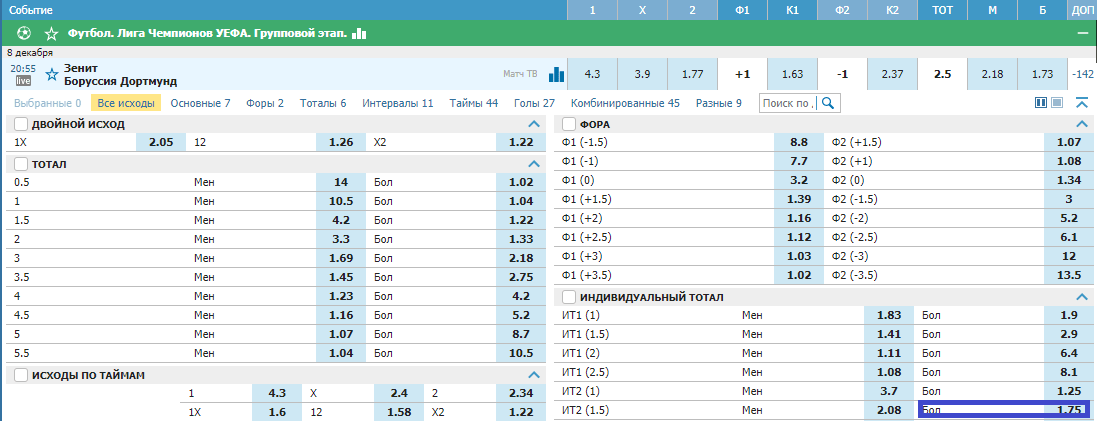
Task: Select the Все исходы tab
Action: point(126,103)
